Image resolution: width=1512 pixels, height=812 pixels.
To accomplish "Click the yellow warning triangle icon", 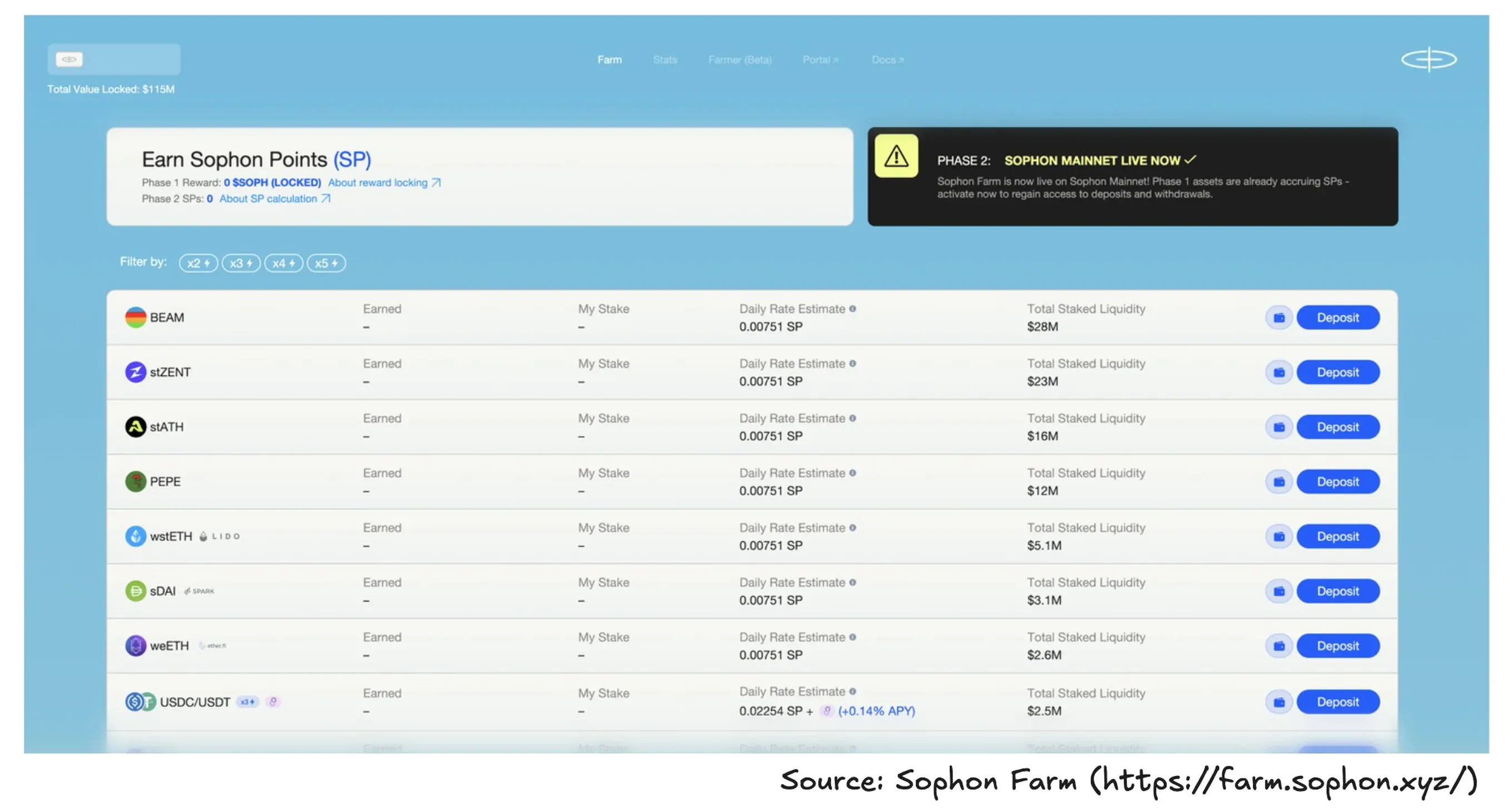I will [x=896, y=156].
